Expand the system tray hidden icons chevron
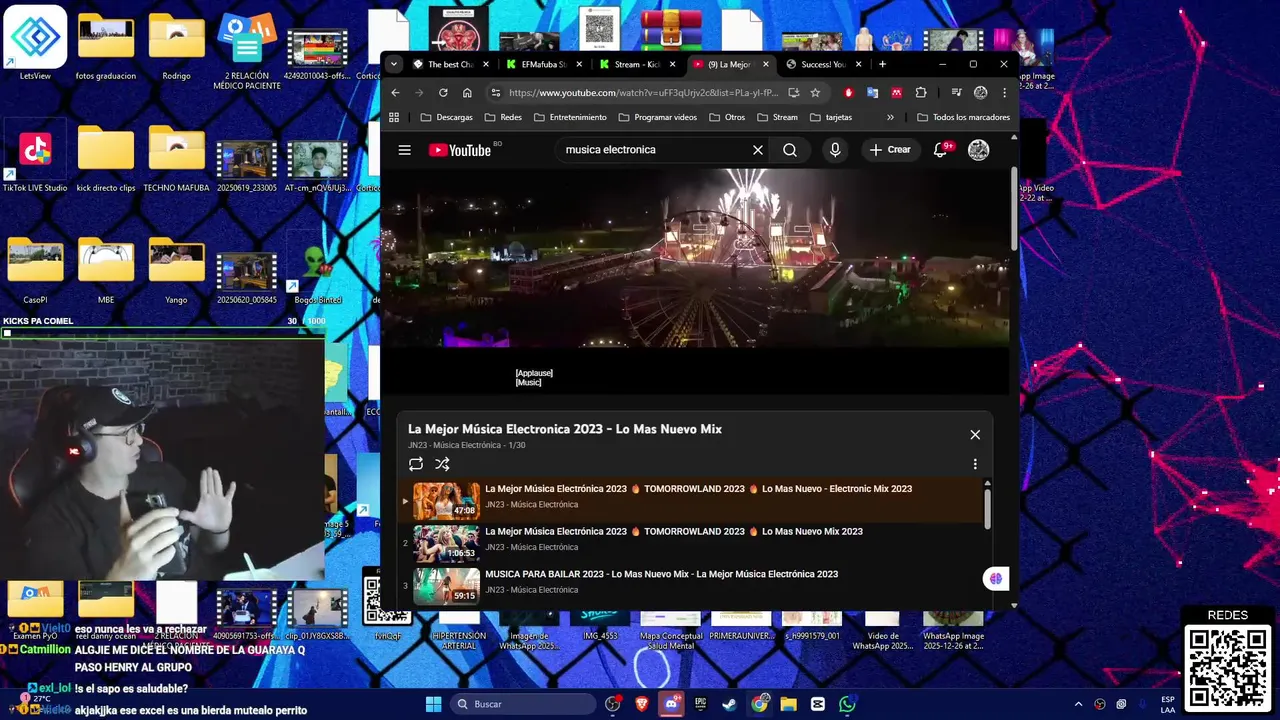The width and height of the screenshot is (1280, 720). pos(1078,704)
